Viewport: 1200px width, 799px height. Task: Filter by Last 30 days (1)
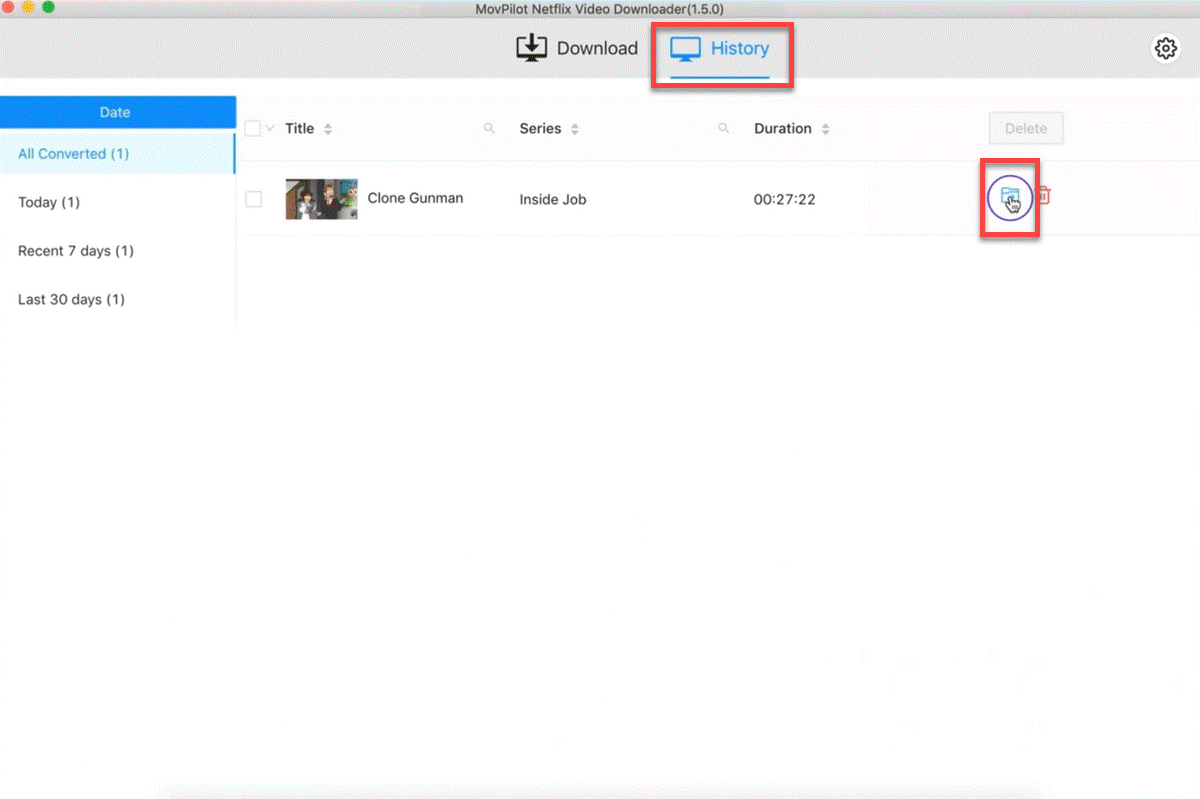[x=72, y=299]
